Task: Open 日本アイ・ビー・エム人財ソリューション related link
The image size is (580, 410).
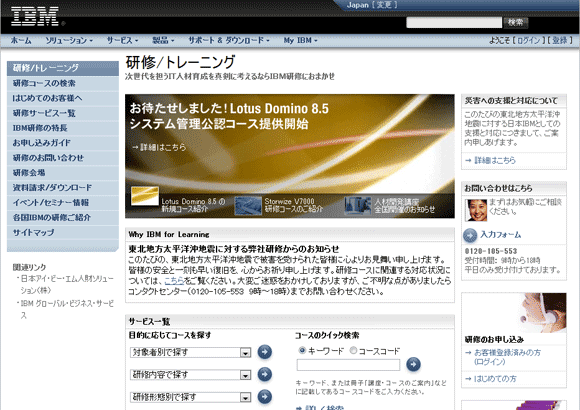Action: (67, 284)
